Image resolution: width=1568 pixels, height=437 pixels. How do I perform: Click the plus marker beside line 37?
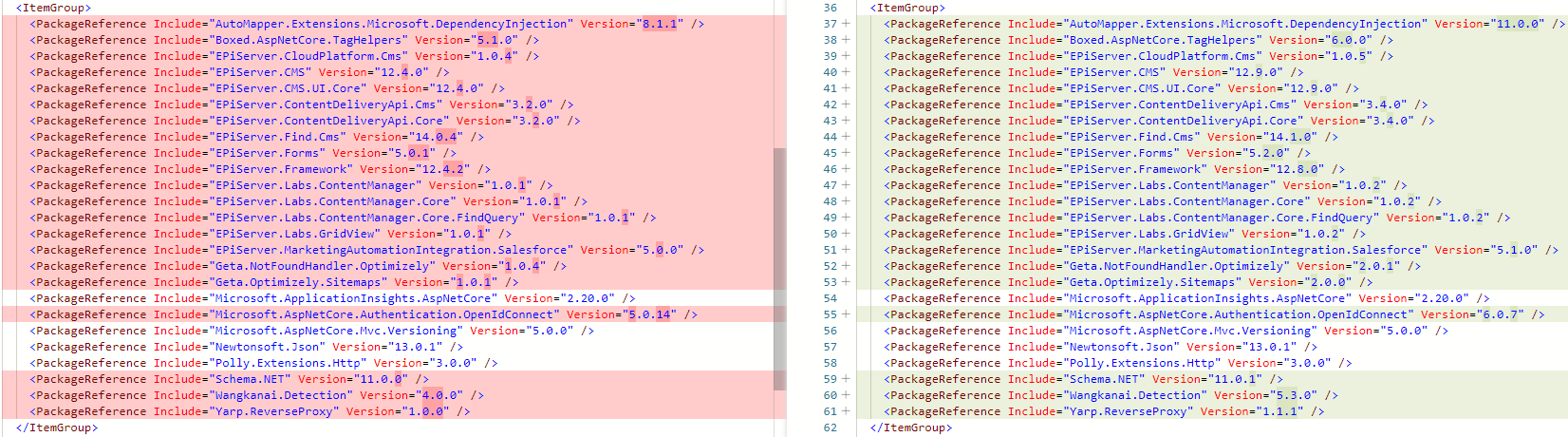click(846, 24)
